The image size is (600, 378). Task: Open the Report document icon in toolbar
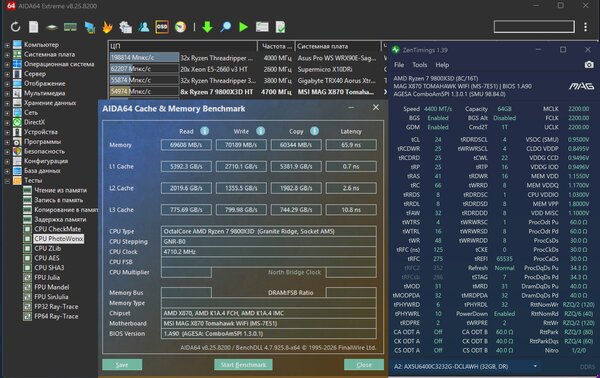(34, 27)
